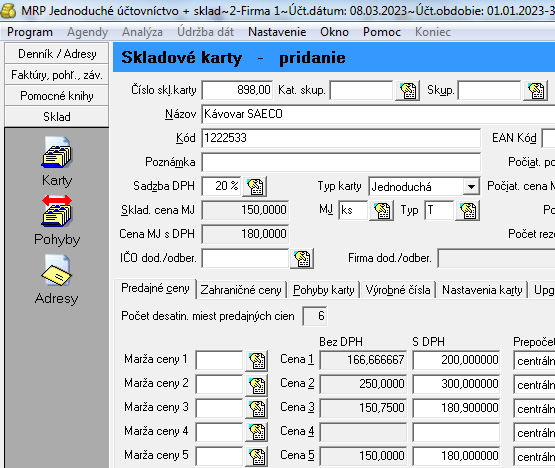
Task: Click the Cena MJ s DPH field
Action: pyautogui.click(x=245, y=234)
